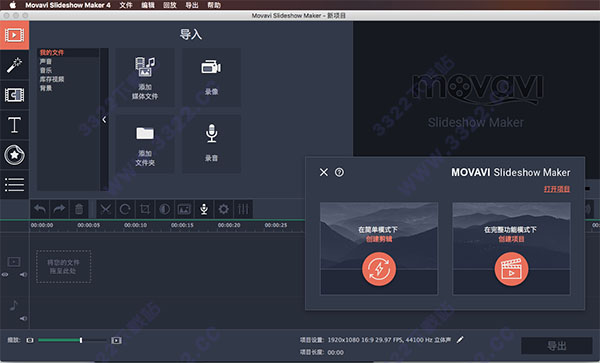Click timeline ruler at 00:00:20
This screenshot has width=600, height=363.
click(x=229, y=225)
